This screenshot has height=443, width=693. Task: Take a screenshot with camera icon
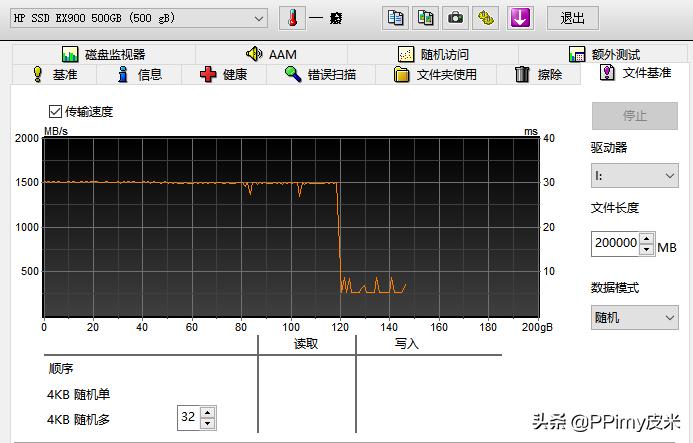[x=455, y=18]
